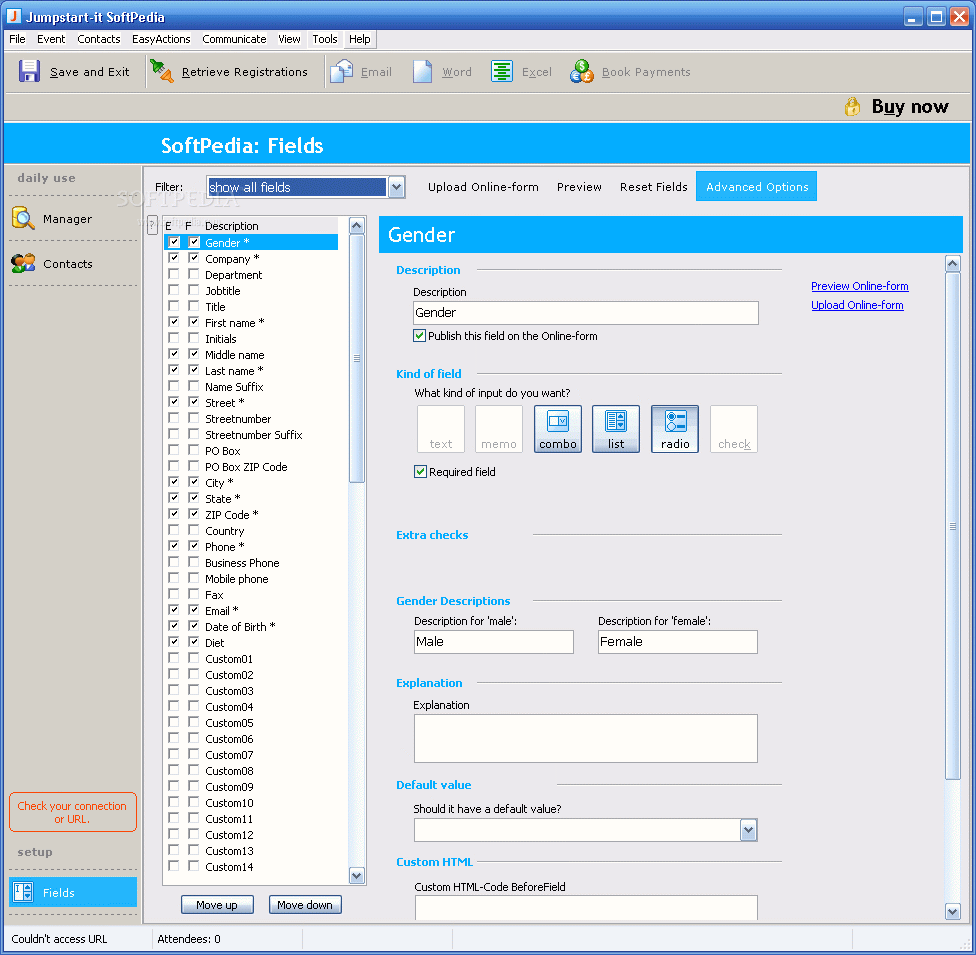Open the Communicate menu
This screenshot has height=955, width=976.
click(234, 39)
